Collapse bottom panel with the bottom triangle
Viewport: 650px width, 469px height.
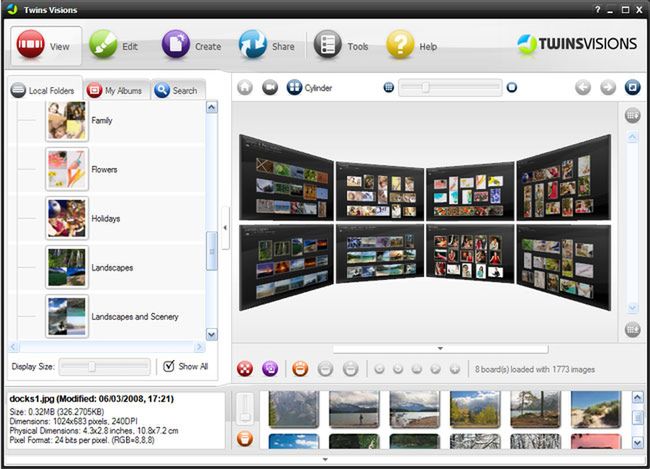point(325,459)
